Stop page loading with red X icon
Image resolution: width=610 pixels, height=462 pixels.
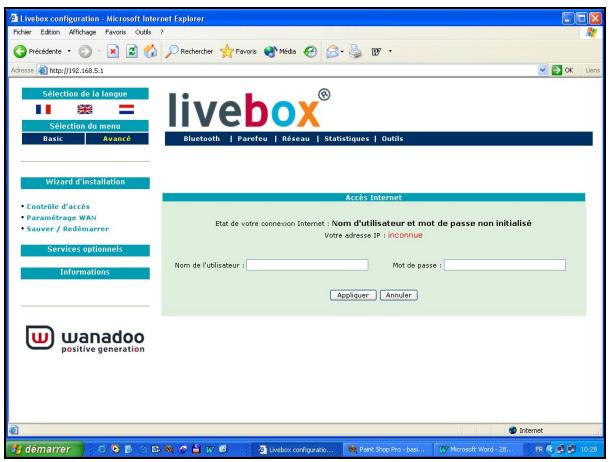pyautogui.click(x=113, y=51)
